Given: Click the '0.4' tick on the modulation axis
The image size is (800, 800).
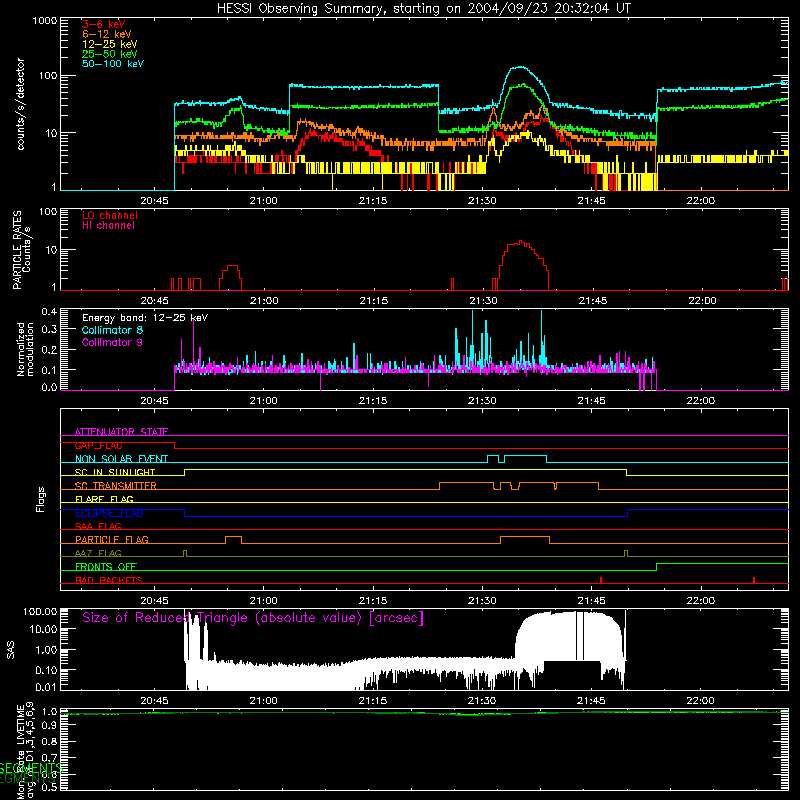Looking at the screenshot, I should click(x=49, y=312).
